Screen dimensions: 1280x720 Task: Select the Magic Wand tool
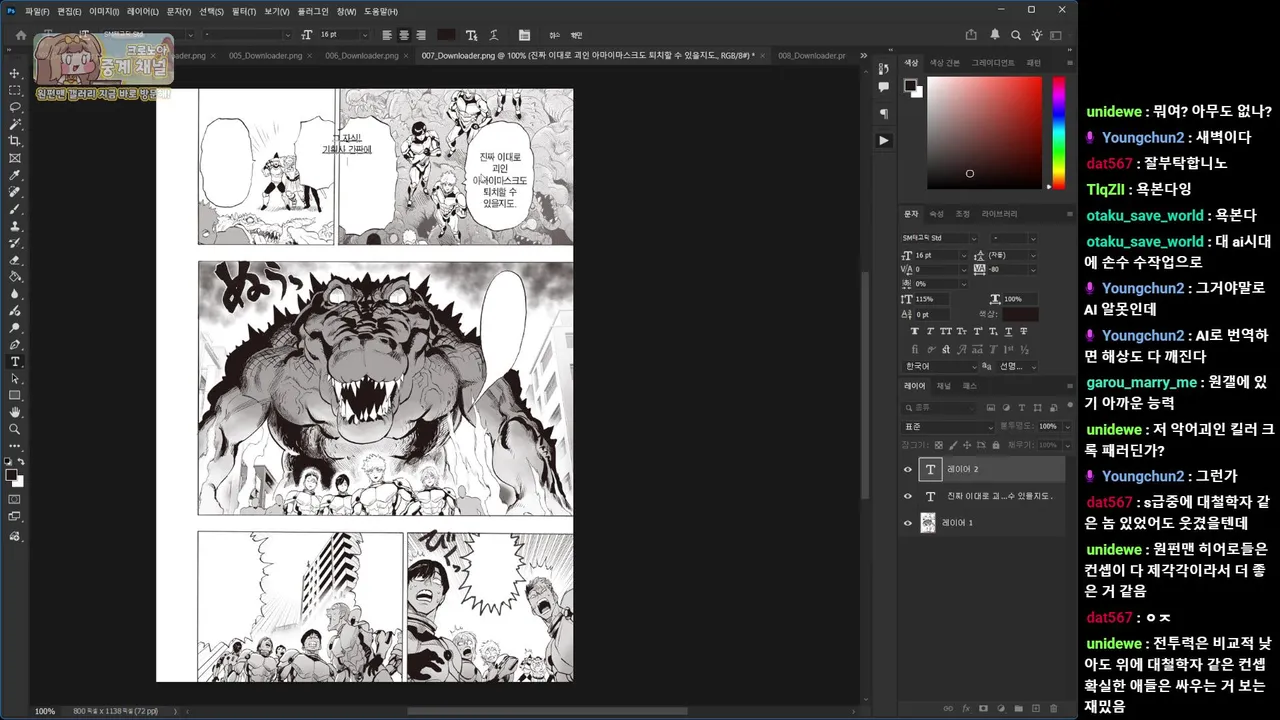coord(15,124)
